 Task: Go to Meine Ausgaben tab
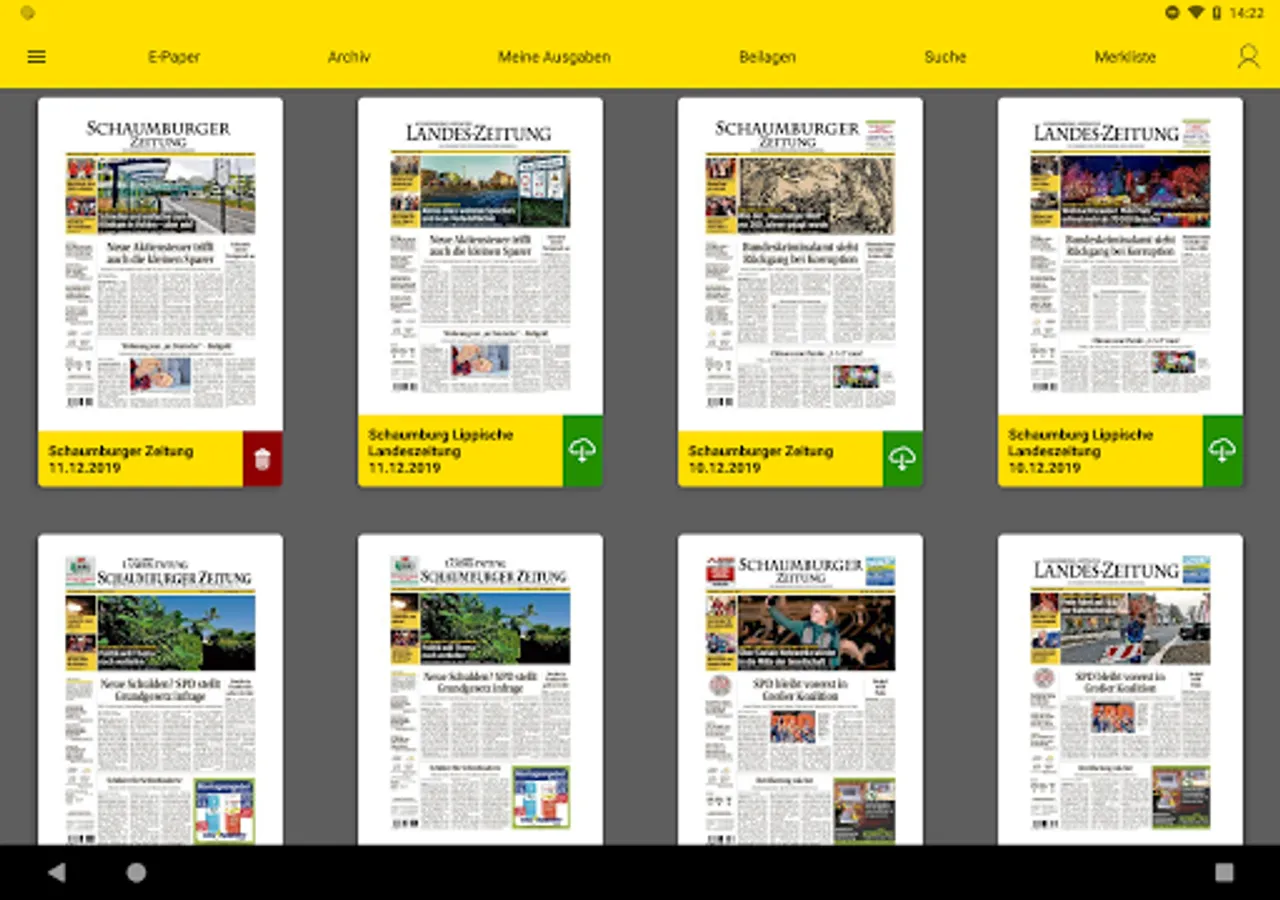(x=554, y=57)
